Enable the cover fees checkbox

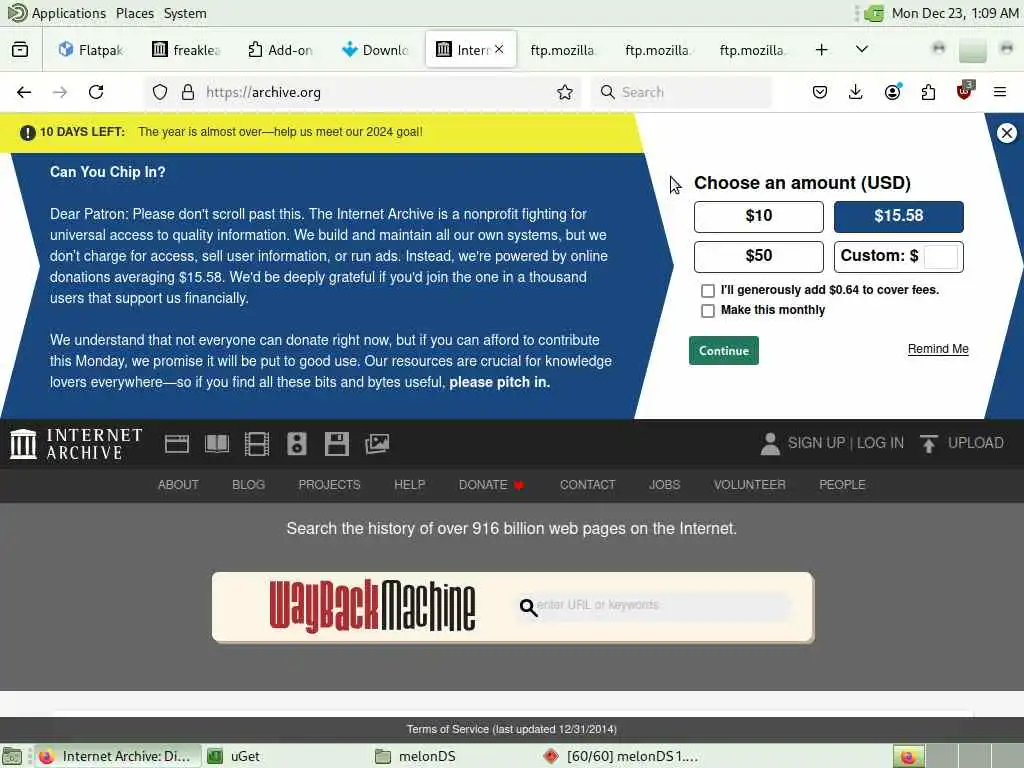click(x=708, y=291)
